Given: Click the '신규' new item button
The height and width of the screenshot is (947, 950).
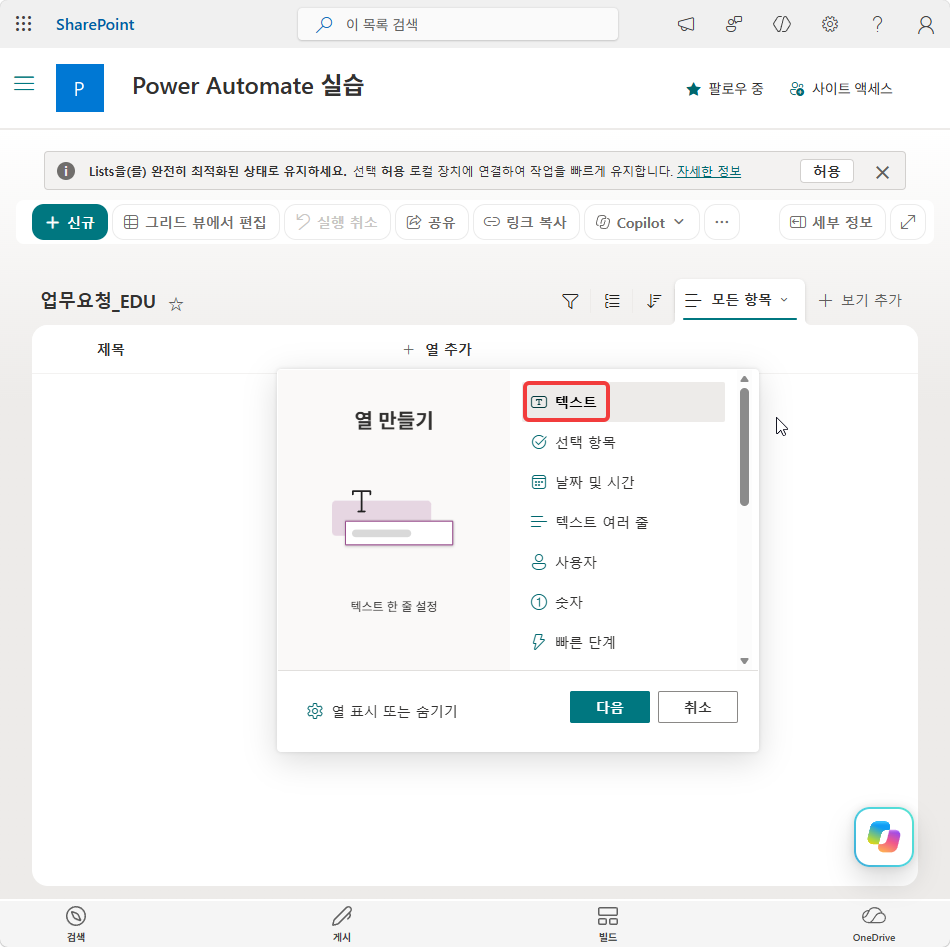Looking at the screenshot, I should pyautogui.click(x=70, y=222).
